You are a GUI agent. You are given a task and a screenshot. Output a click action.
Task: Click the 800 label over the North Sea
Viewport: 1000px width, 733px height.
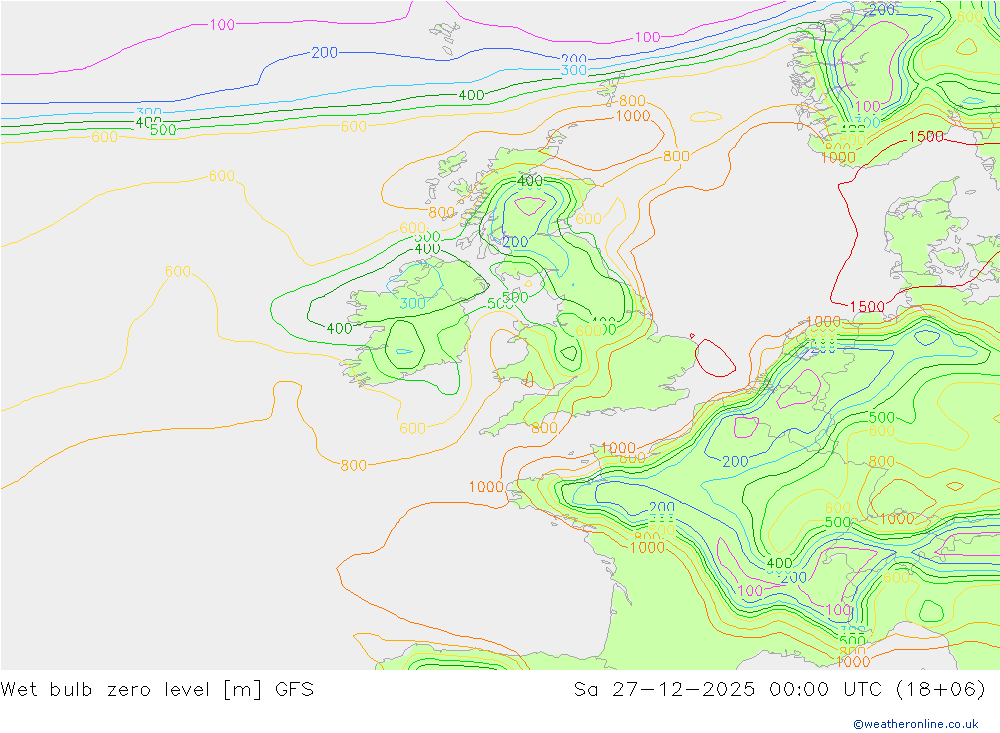click(676, 156)
